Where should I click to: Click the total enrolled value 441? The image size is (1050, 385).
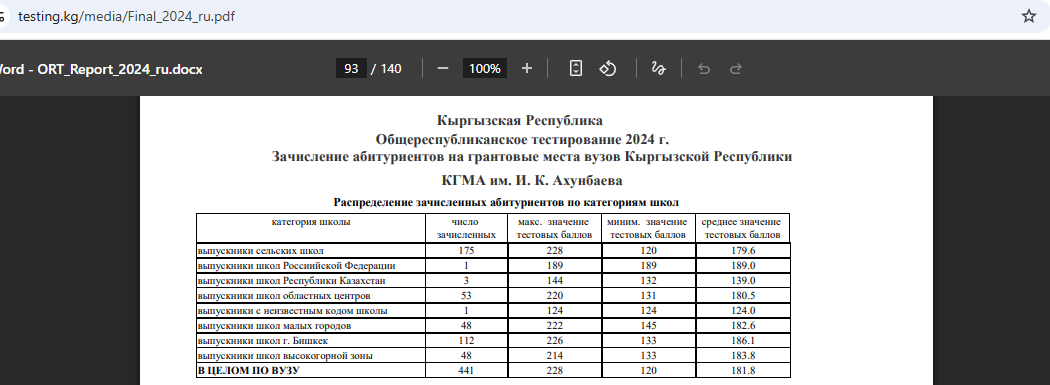466,370
